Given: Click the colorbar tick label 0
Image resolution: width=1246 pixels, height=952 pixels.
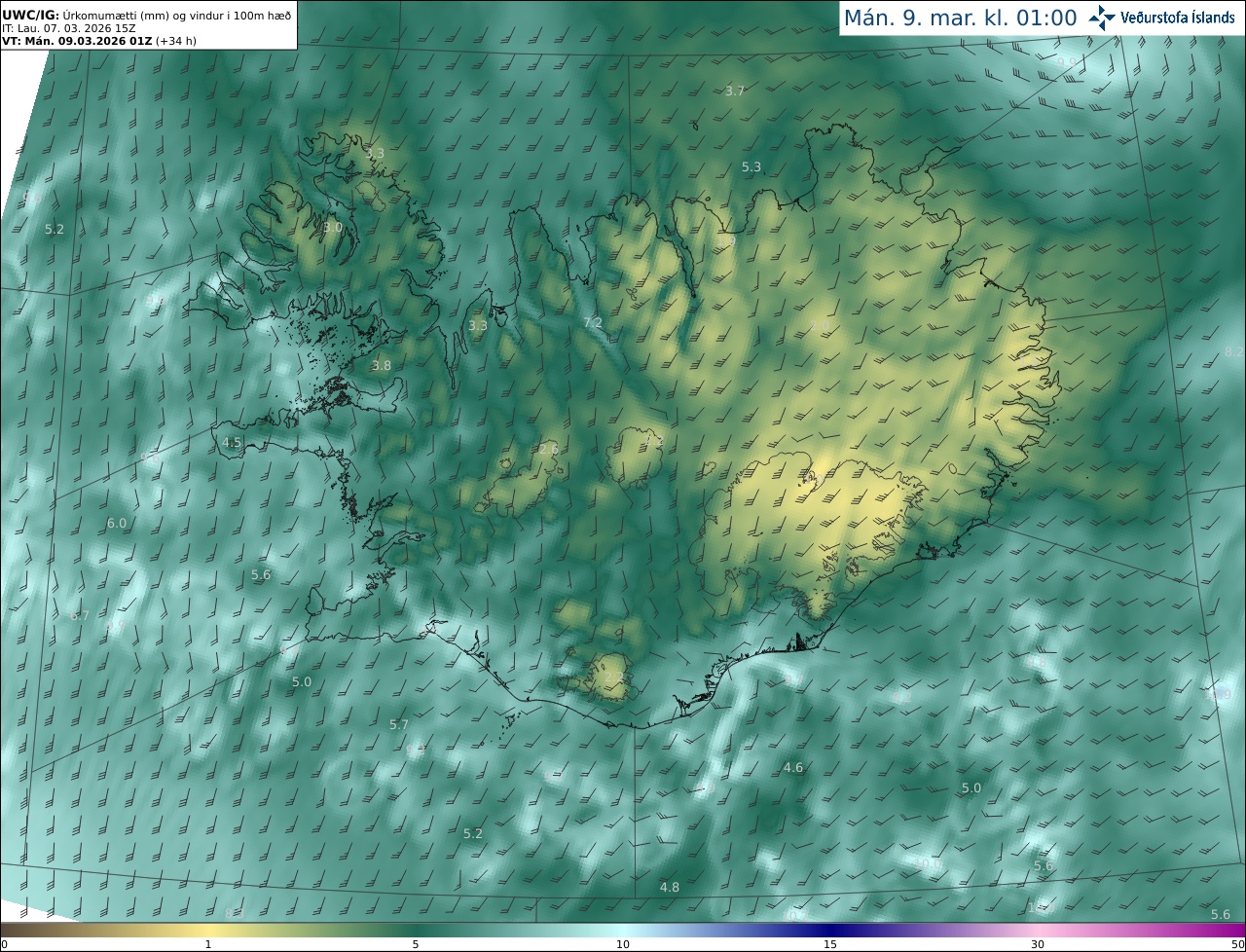Looking at the screenshot, I should [x=4, y=944].
